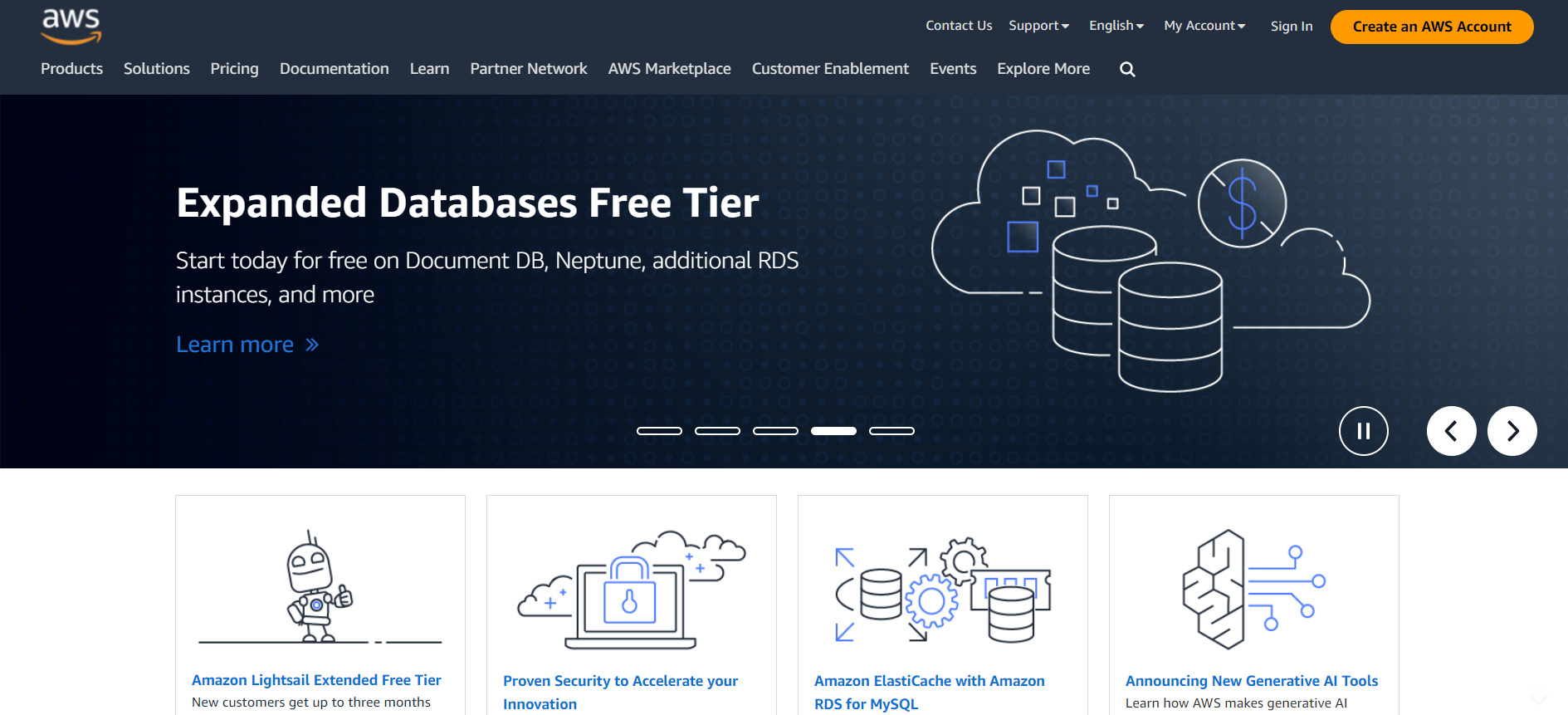Click the Generative AI brain illustration
1568x715 pixels.
pyautogui.click(x=1253, y=590)
